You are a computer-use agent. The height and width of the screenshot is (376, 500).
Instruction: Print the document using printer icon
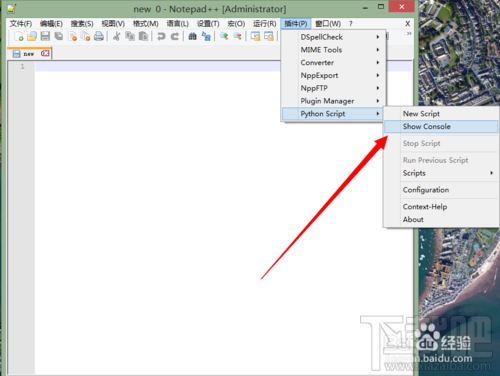click(x=99, y=36)
